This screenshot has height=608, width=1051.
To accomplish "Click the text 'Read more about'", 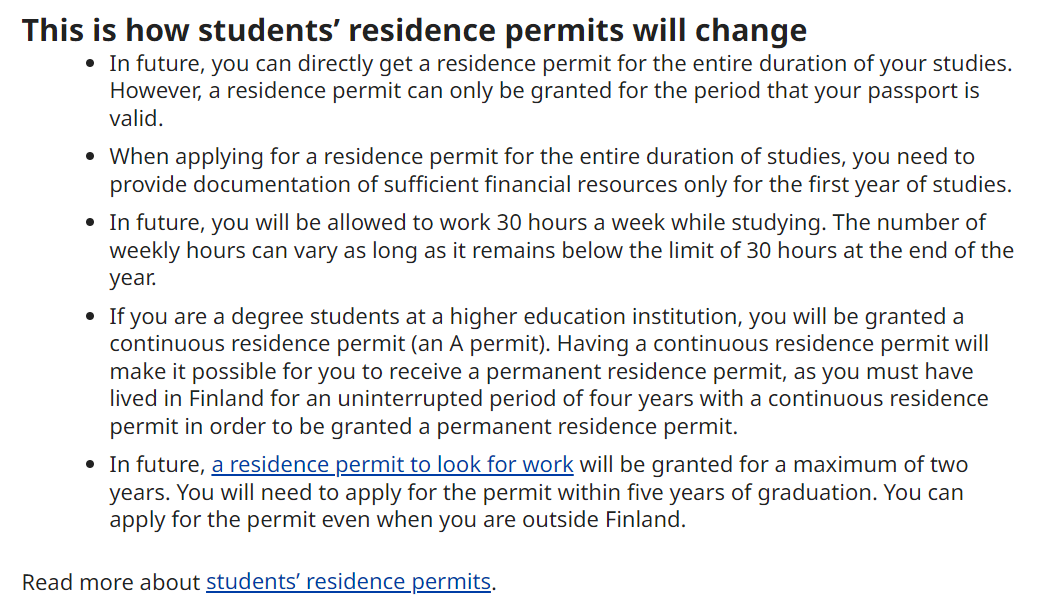I will [x=111, y=581].
